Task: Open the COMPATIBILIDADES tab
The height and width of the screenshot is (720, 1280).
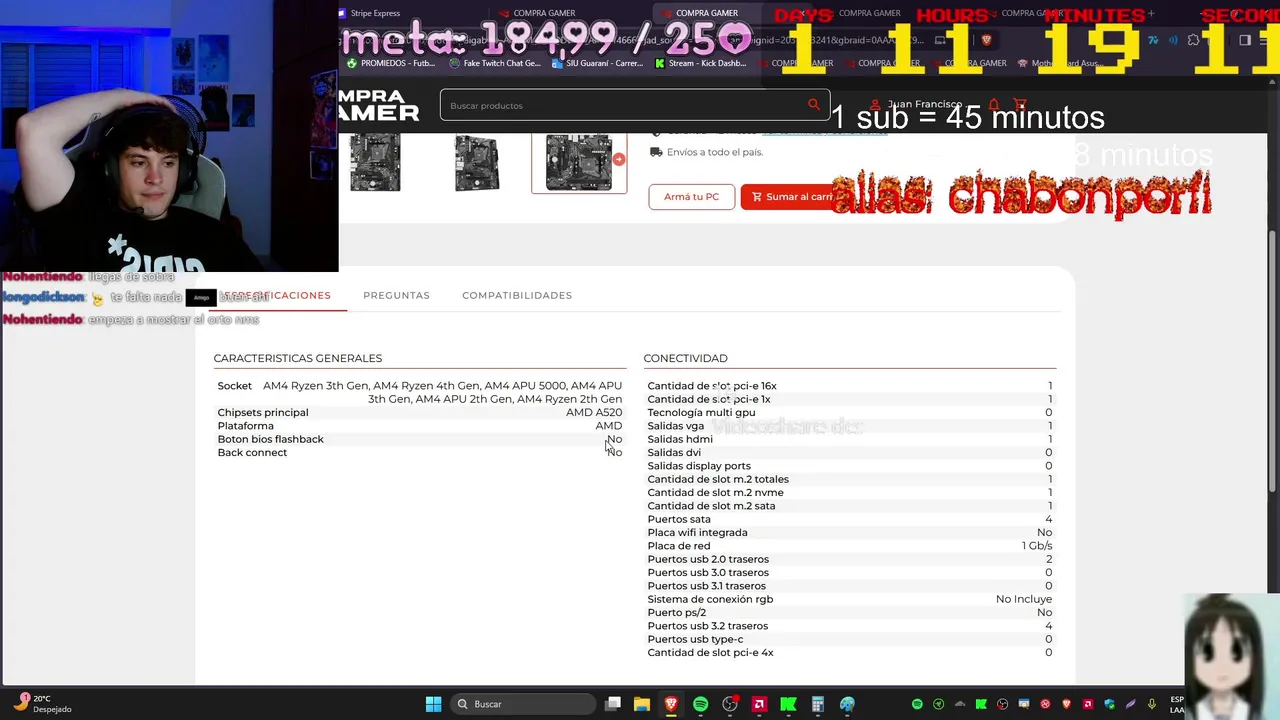Action: 517,295
